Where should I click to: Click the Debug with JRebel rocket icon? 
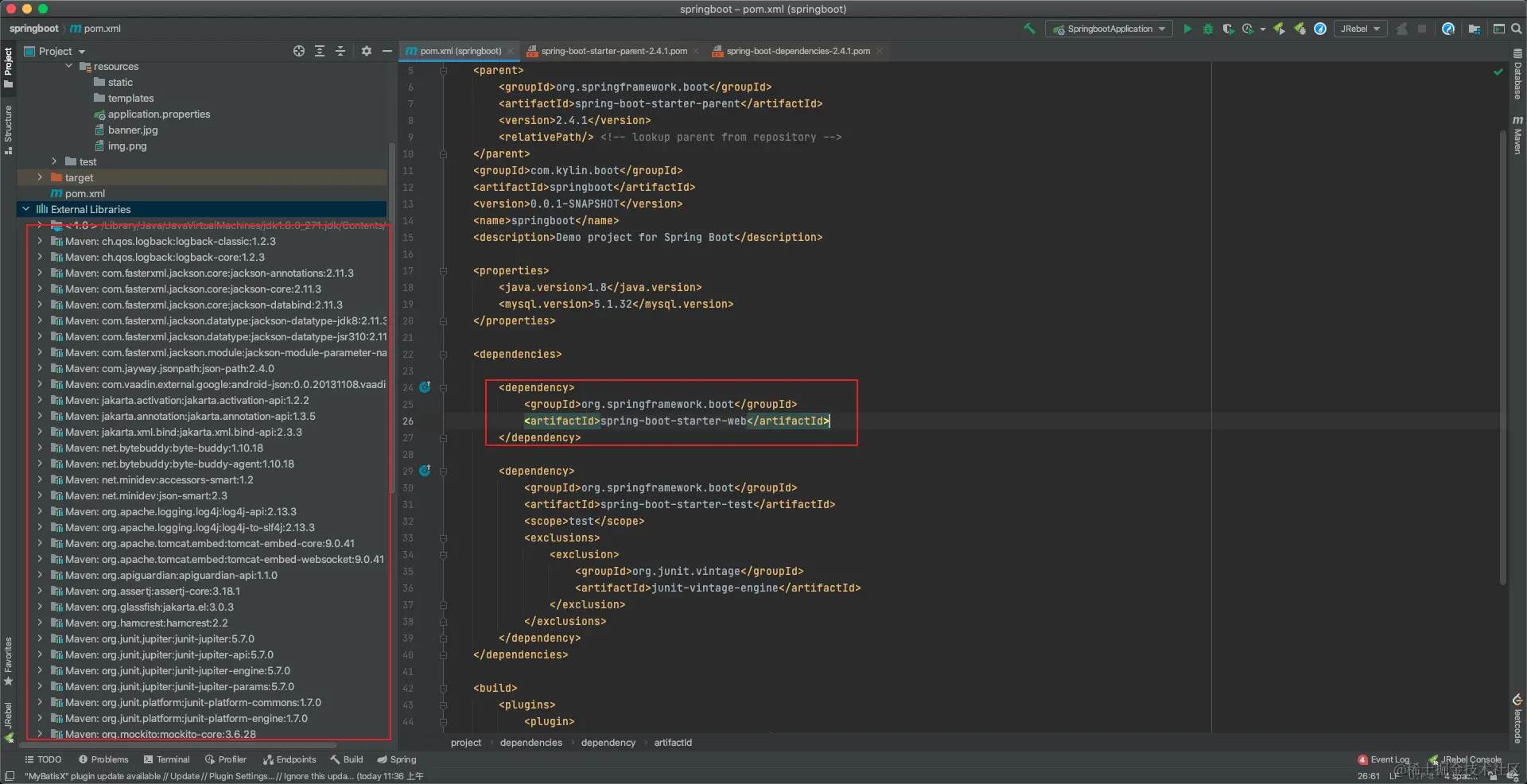click(1300, 29)
